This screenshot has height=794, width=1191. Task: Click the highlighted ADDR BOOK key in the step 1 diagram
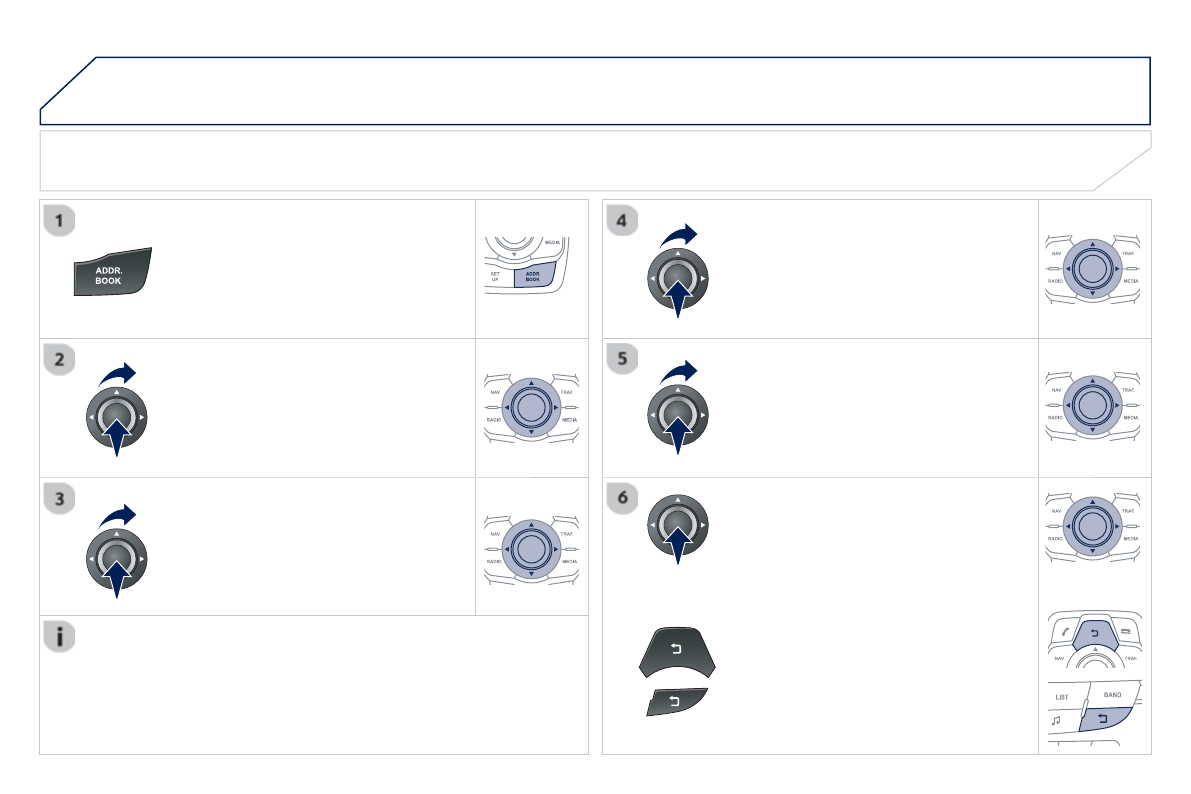(x=534, y=275)
